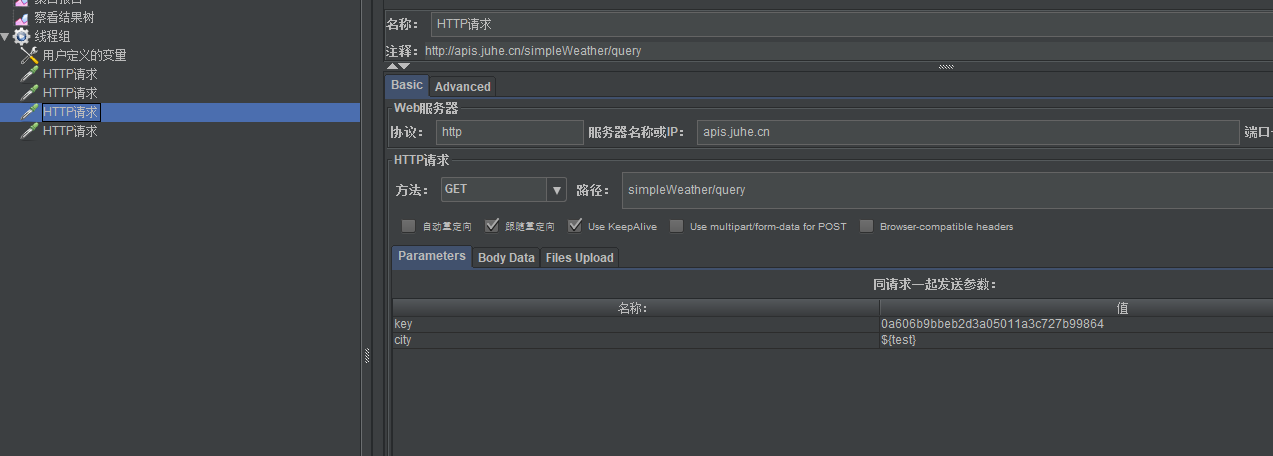Click the highlighted HTTP请求 pipette icon
This screenshot has height=456, width=1273.
pos(30,112)
